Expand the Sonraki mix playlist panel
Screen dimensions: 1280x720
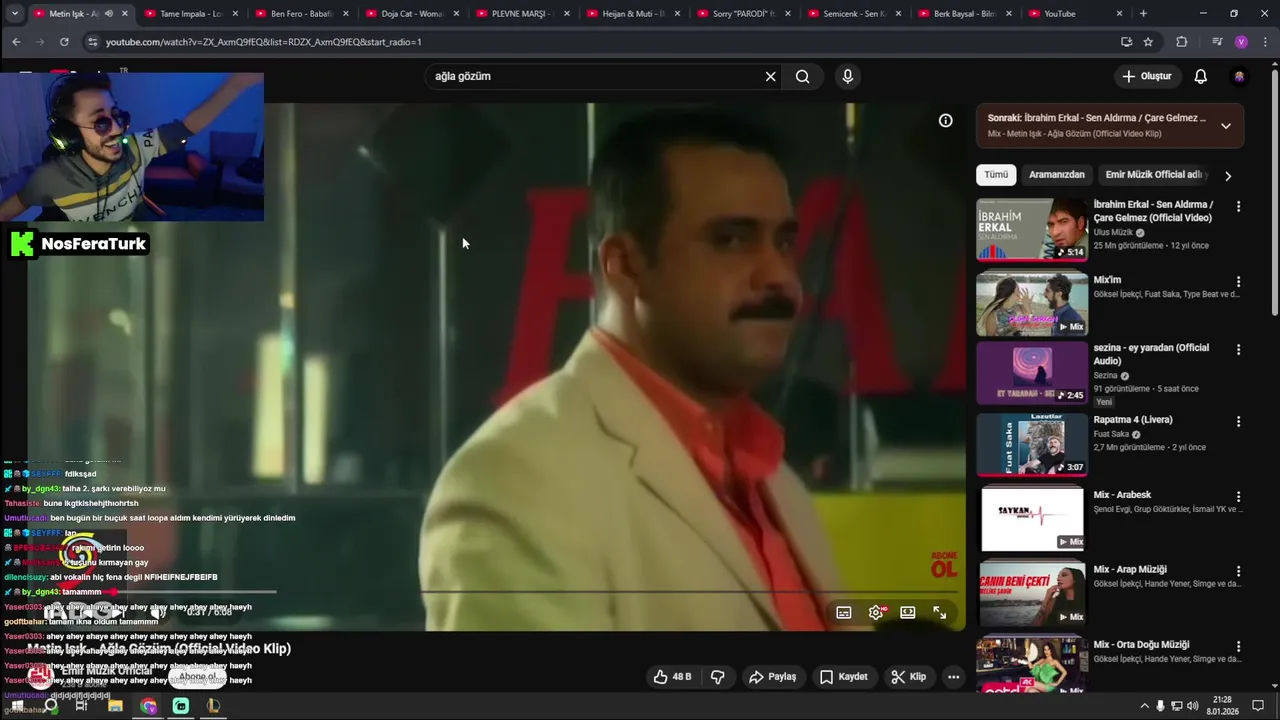click(x=1226, y=126)
